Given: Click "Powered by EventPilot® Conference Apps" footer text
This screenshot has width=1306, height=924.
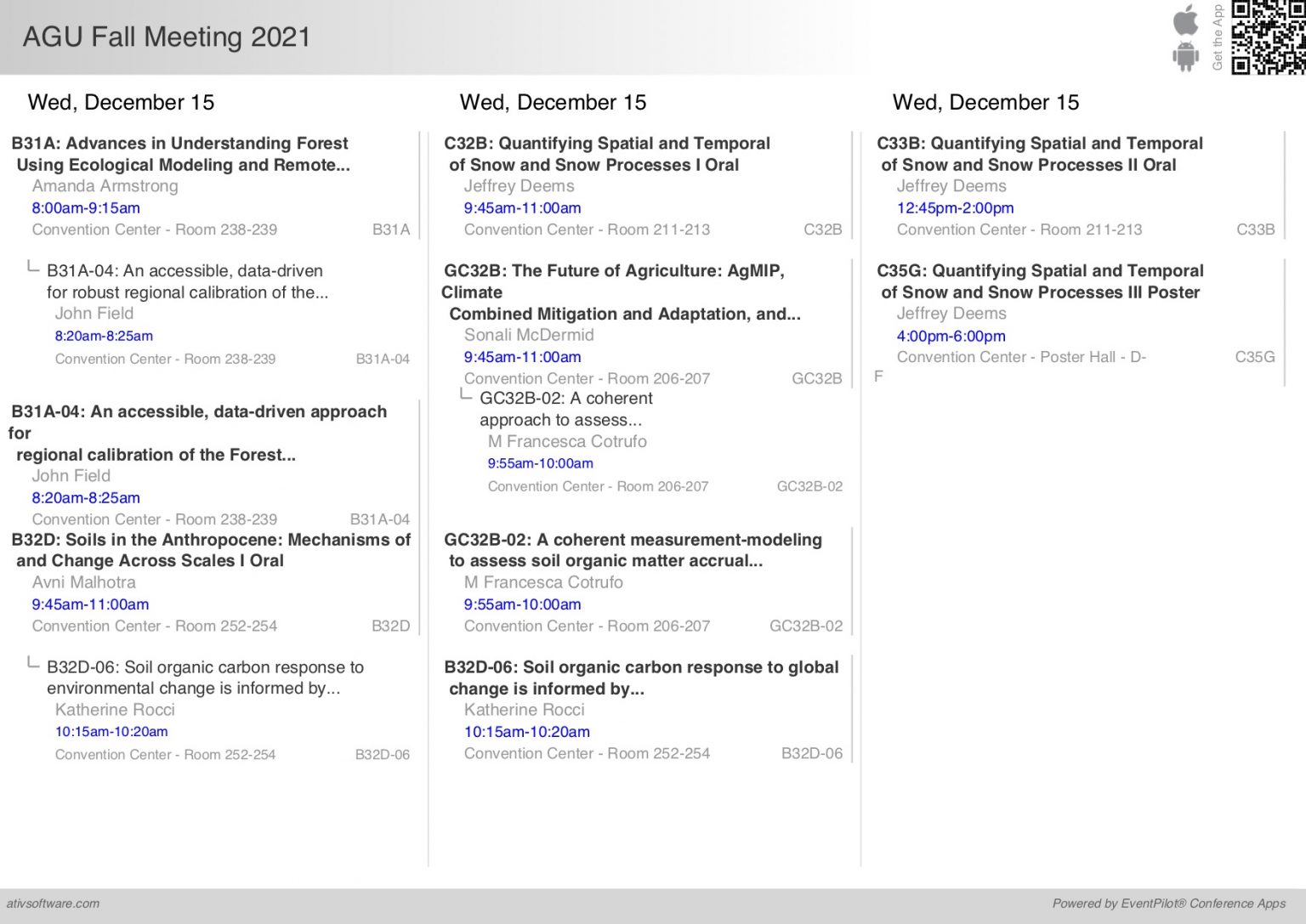Looking at the screenshot, I should (1169, 904).
